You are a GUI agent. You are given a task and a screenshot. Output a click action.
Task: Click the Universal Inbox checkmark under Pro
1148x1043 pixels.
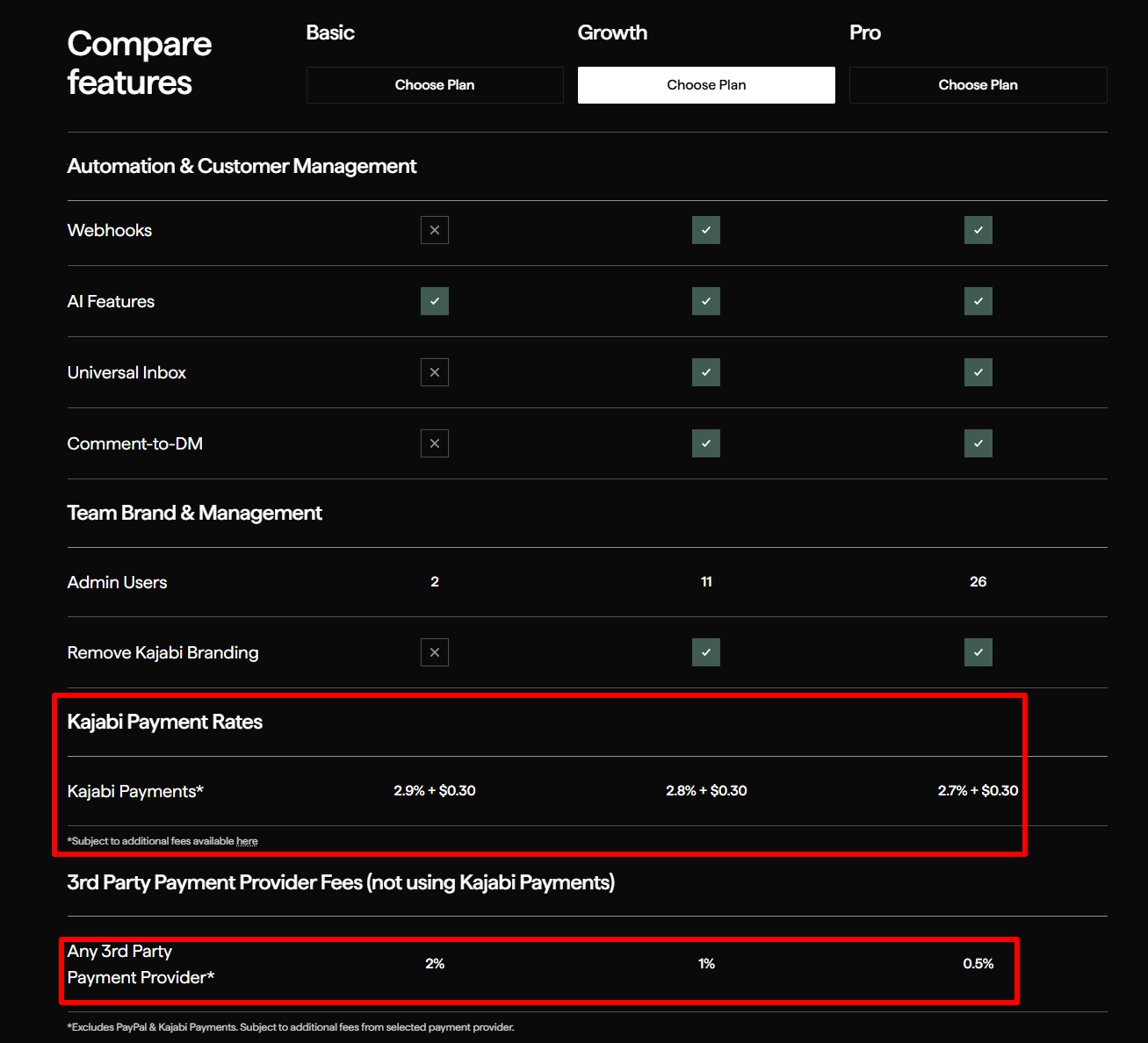pyautogui.click(x=978, y=372)
